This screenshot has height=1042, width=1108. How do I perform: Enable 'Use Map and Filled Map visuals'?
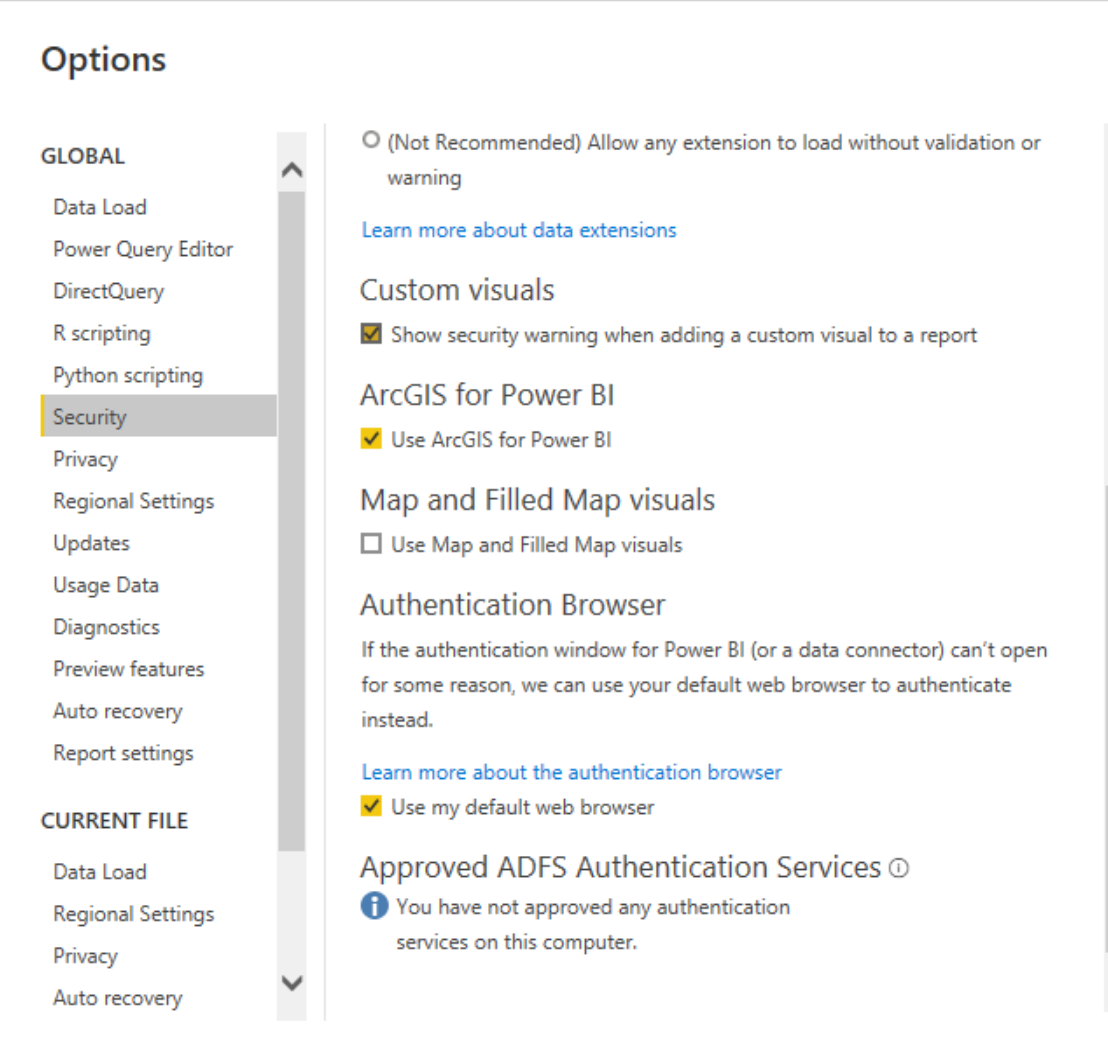(371, 544)
